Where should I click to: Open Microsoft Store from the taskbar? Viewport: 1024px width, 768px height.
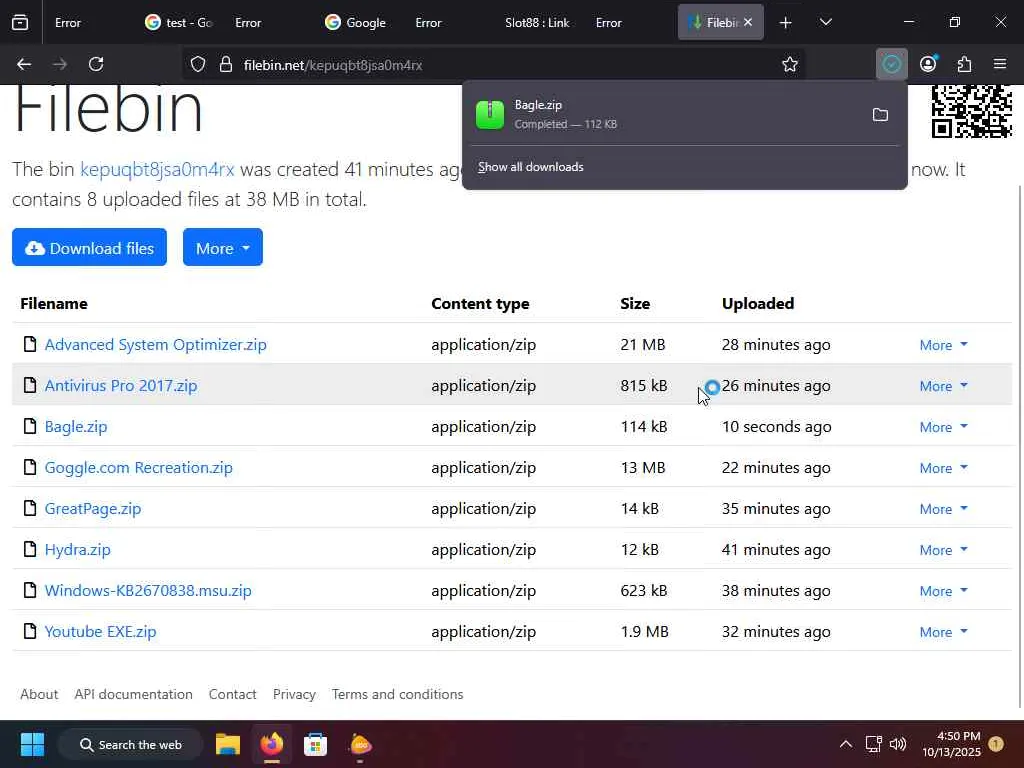pyautogui.click(x=315, y=744)
